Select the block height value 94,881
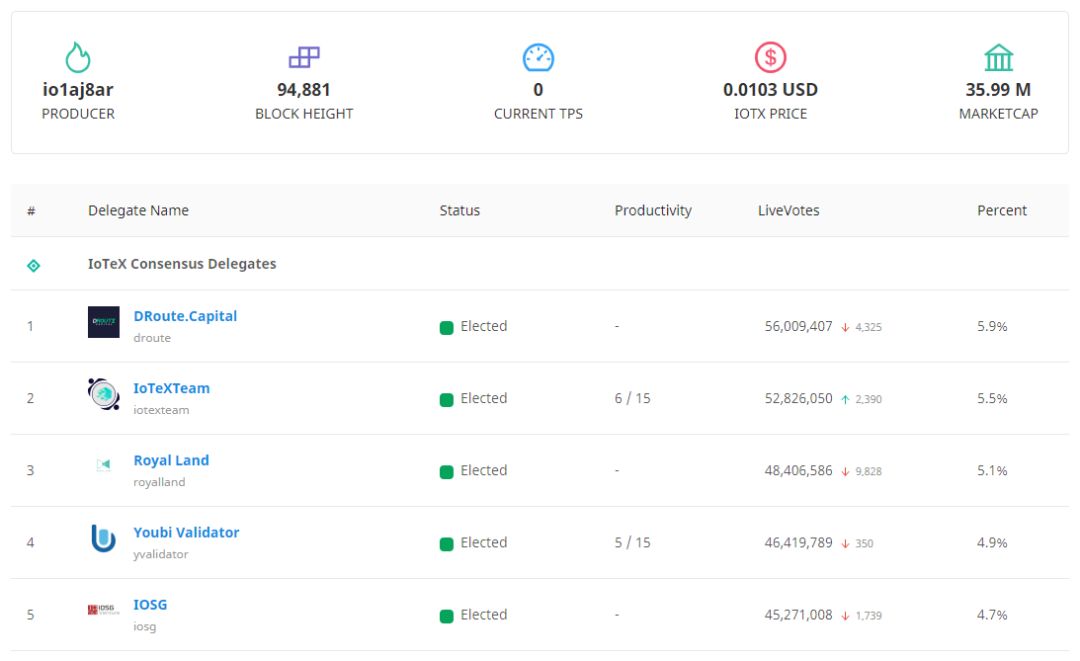Image resolution: width=1080 pixels, height=661 pixels. 304,90
